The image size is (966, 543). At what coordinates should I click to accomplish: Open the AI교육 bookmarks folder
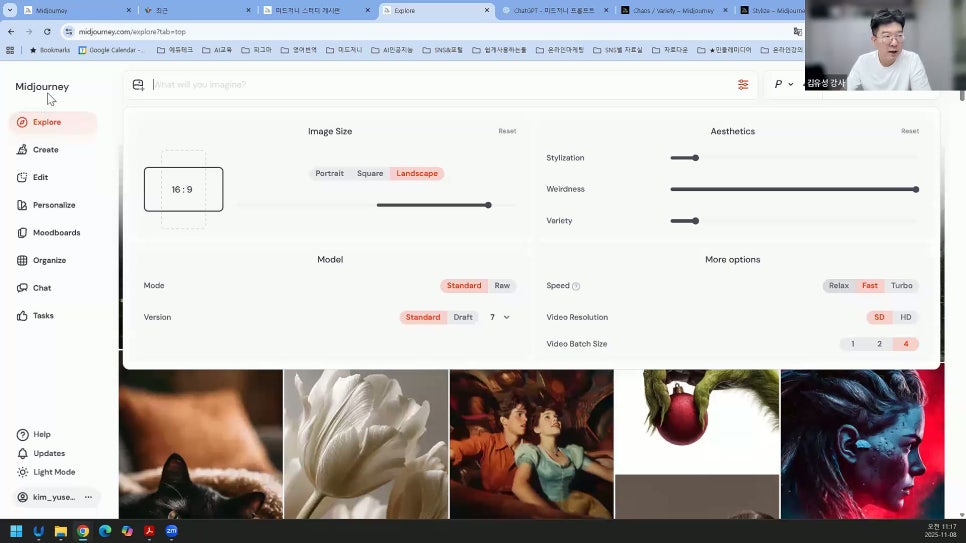(217, 50)
